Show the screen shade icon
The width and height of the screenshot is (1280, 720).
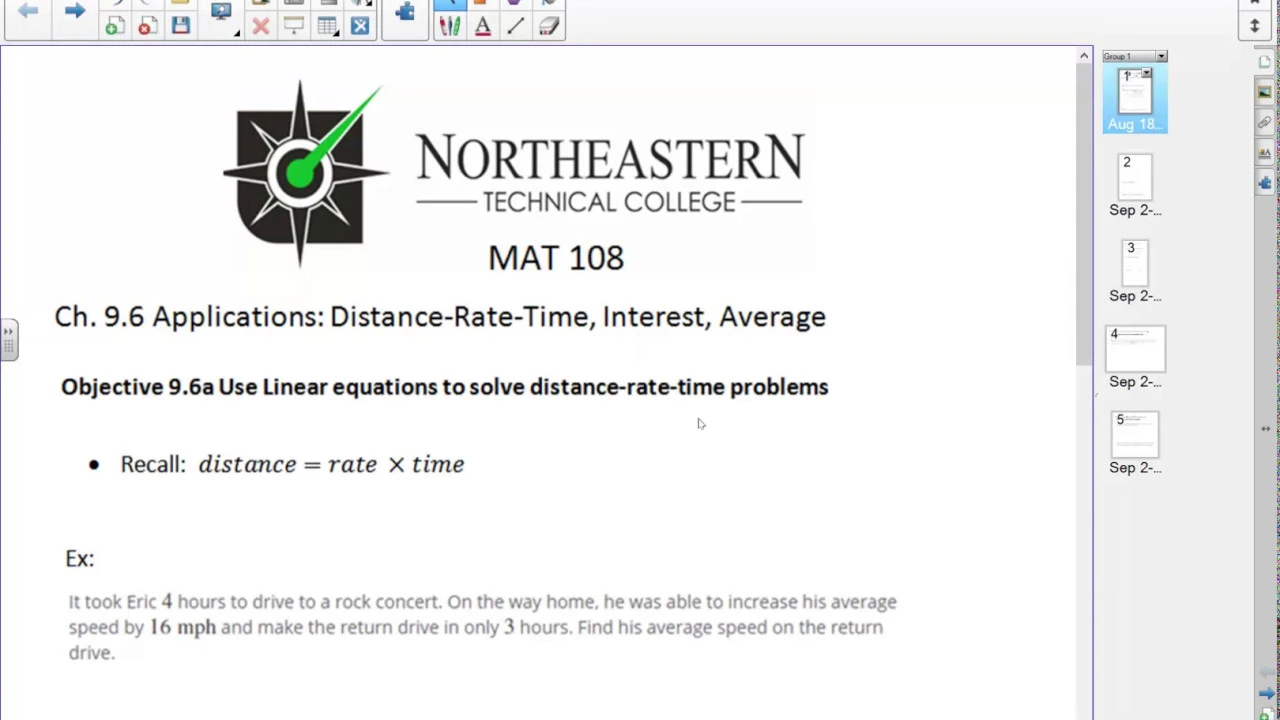pyautogui.click(x=294, y=26)
